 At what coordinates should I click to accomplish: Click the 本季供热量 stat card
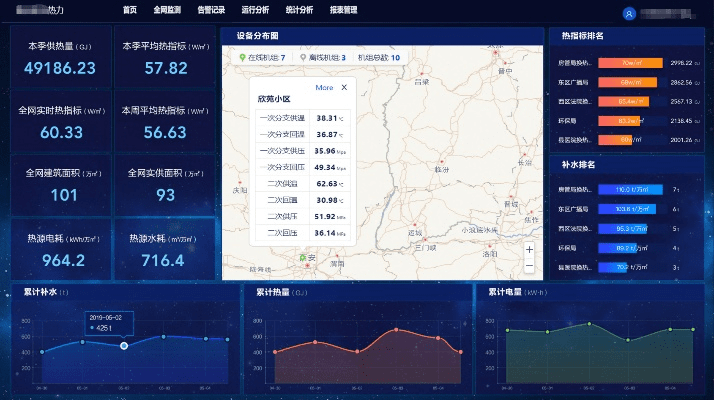tap(60, 59)
